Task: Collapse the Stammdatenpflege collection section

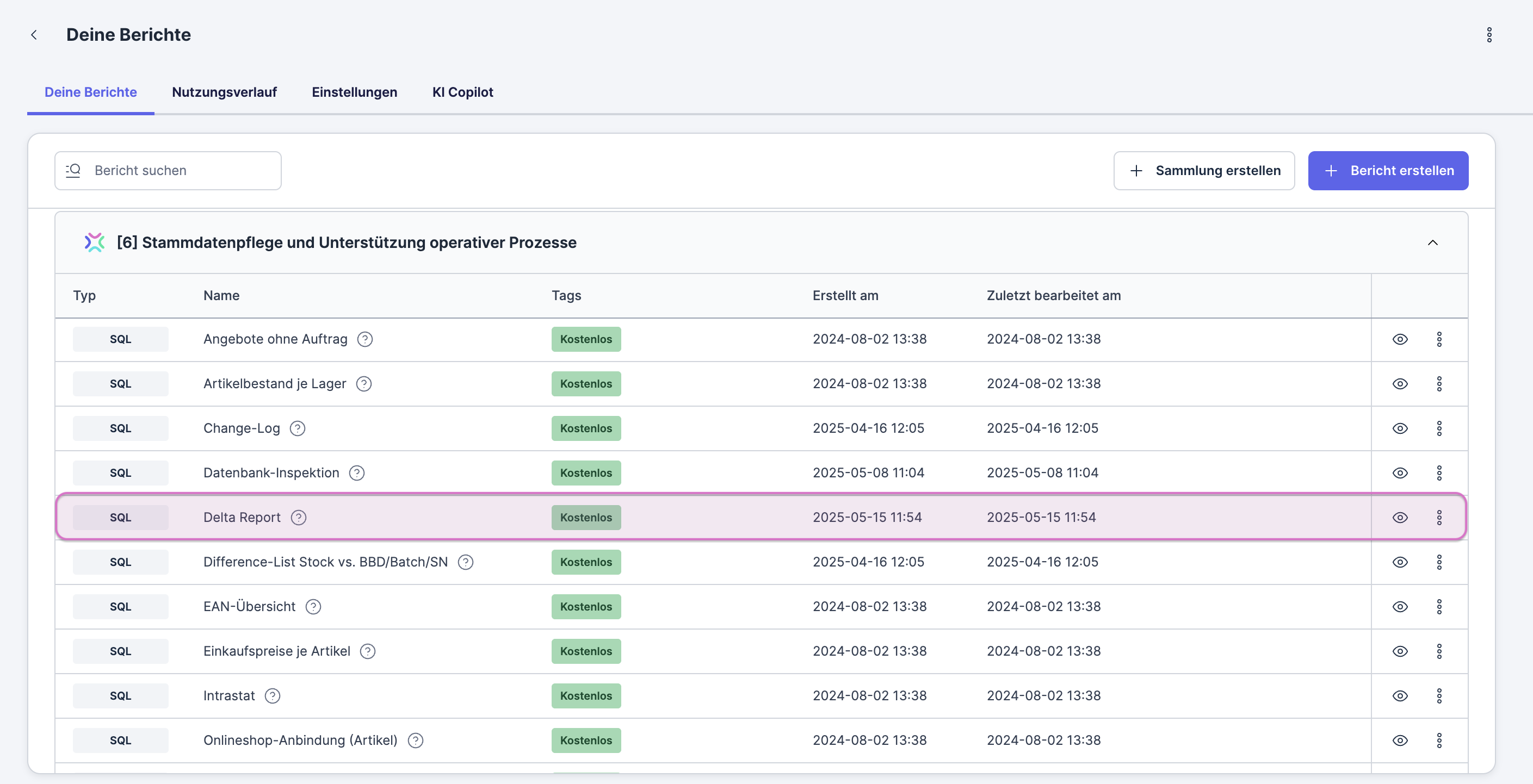Action: (1433, 242)
